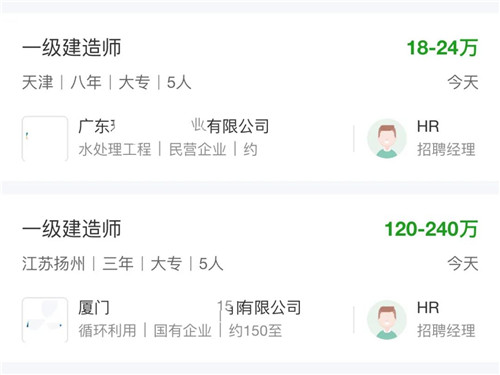This screenshot has height=375, width=500.
Task: Click 循环利用 industry tag
Action: pyautogui.click(x=107, y=331)
